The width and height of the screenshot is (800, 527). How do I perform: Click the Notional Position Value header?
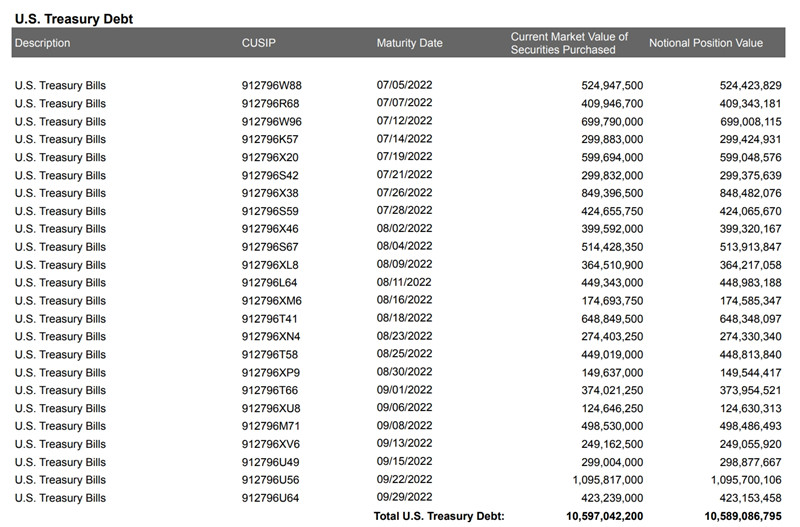click(706, 43)
